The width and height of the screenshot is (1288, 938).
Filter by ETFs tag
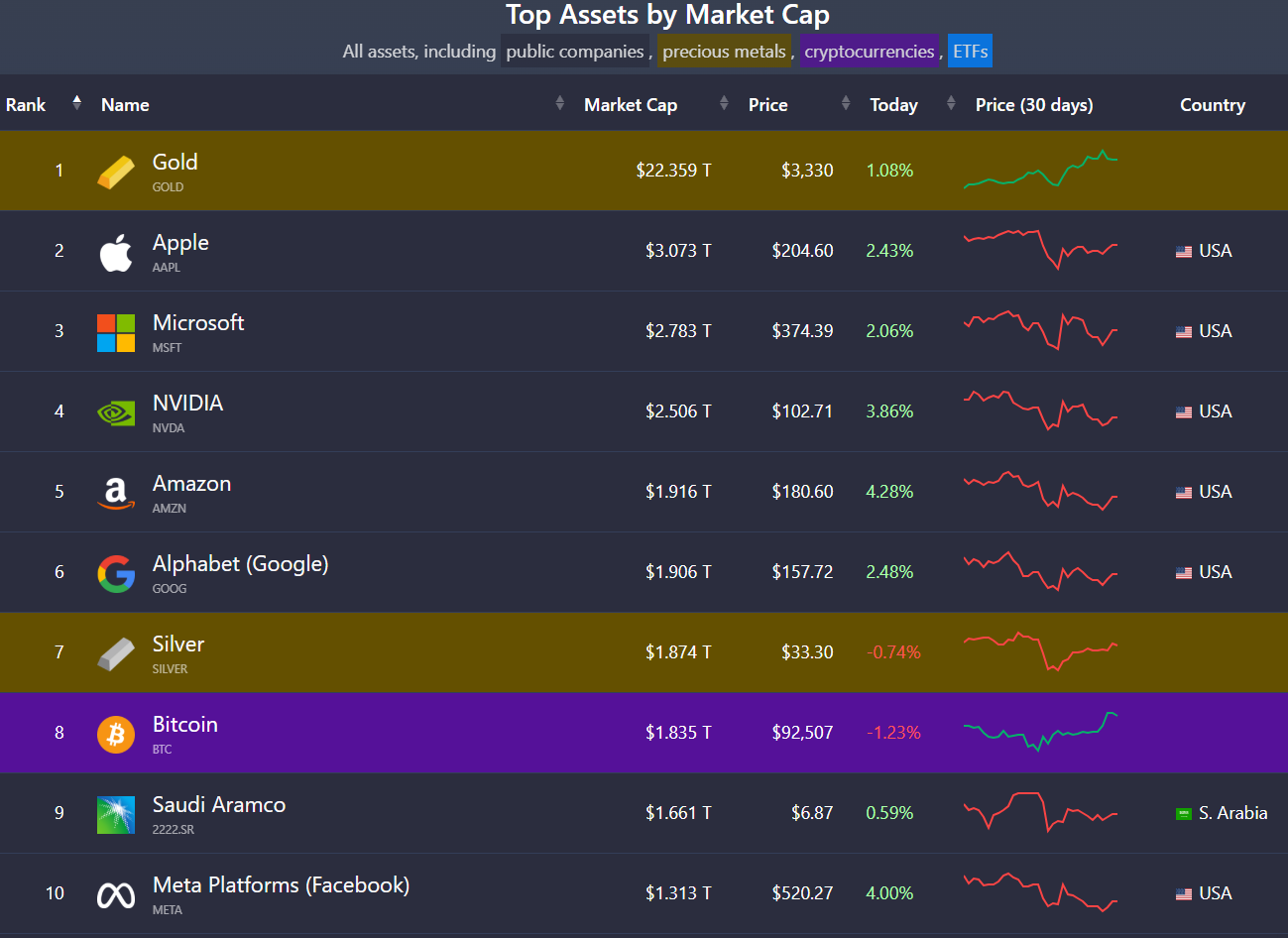(x=970, y=52)
